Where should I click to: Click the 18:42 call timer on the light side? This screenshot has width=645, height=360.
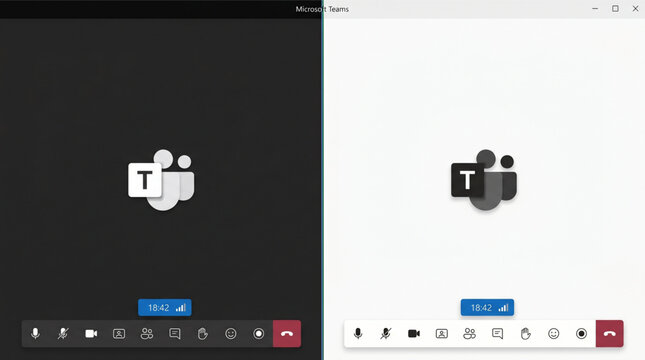[487, 307]
